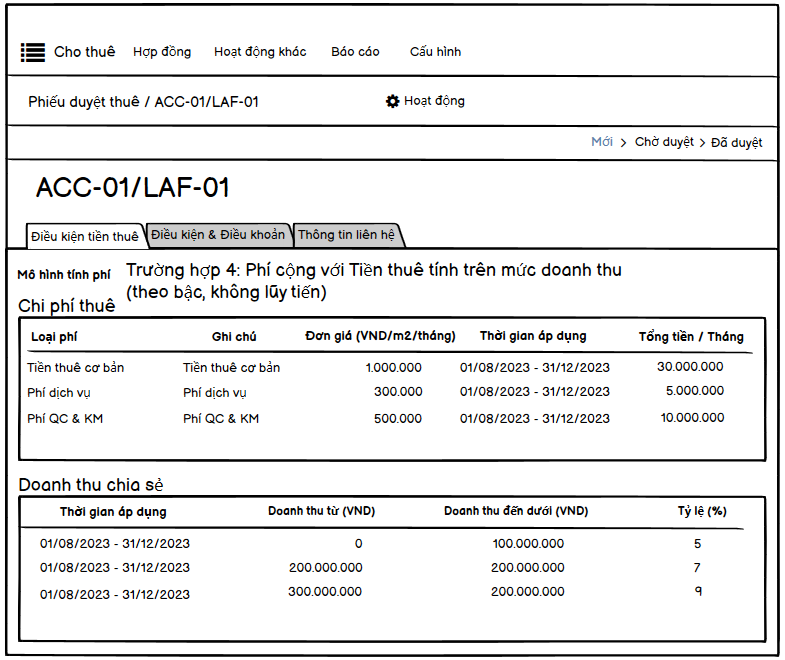Select the Mới status stage
785x660 pixels.
(602, 142)
